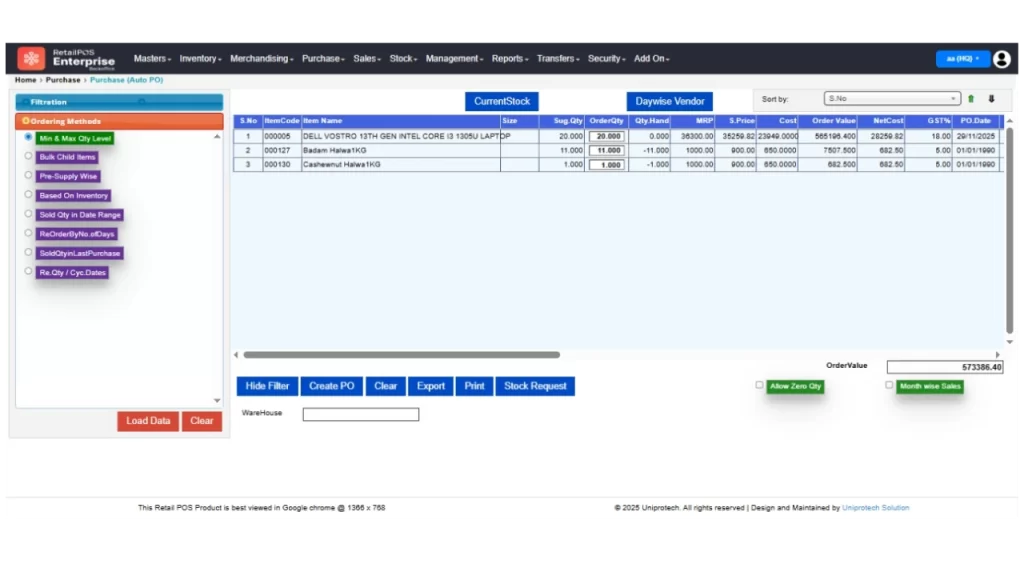Collapse the Filtration panel header
The width and height of the screenshot is (1024, 576).
coord(119,102)
